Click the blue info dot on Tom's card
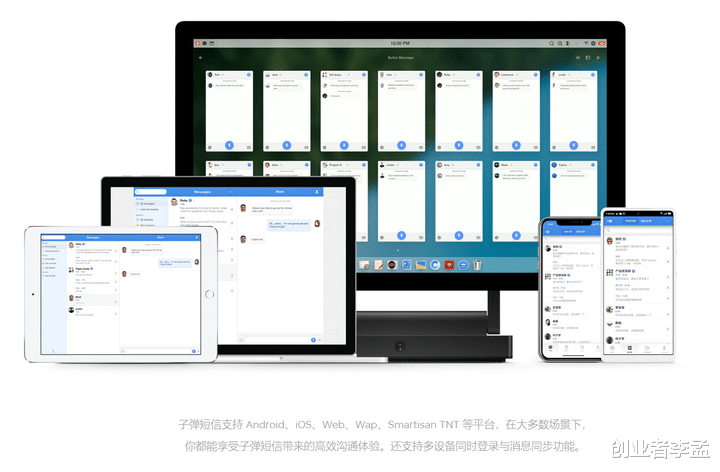 (x=249, y=74)
